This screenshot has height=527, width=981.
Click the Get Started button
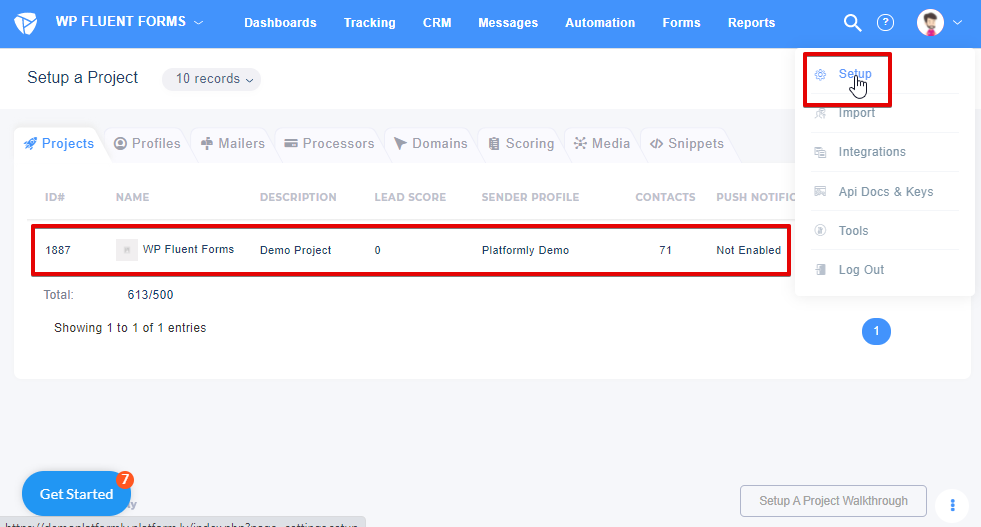click(x=76, y=494)
